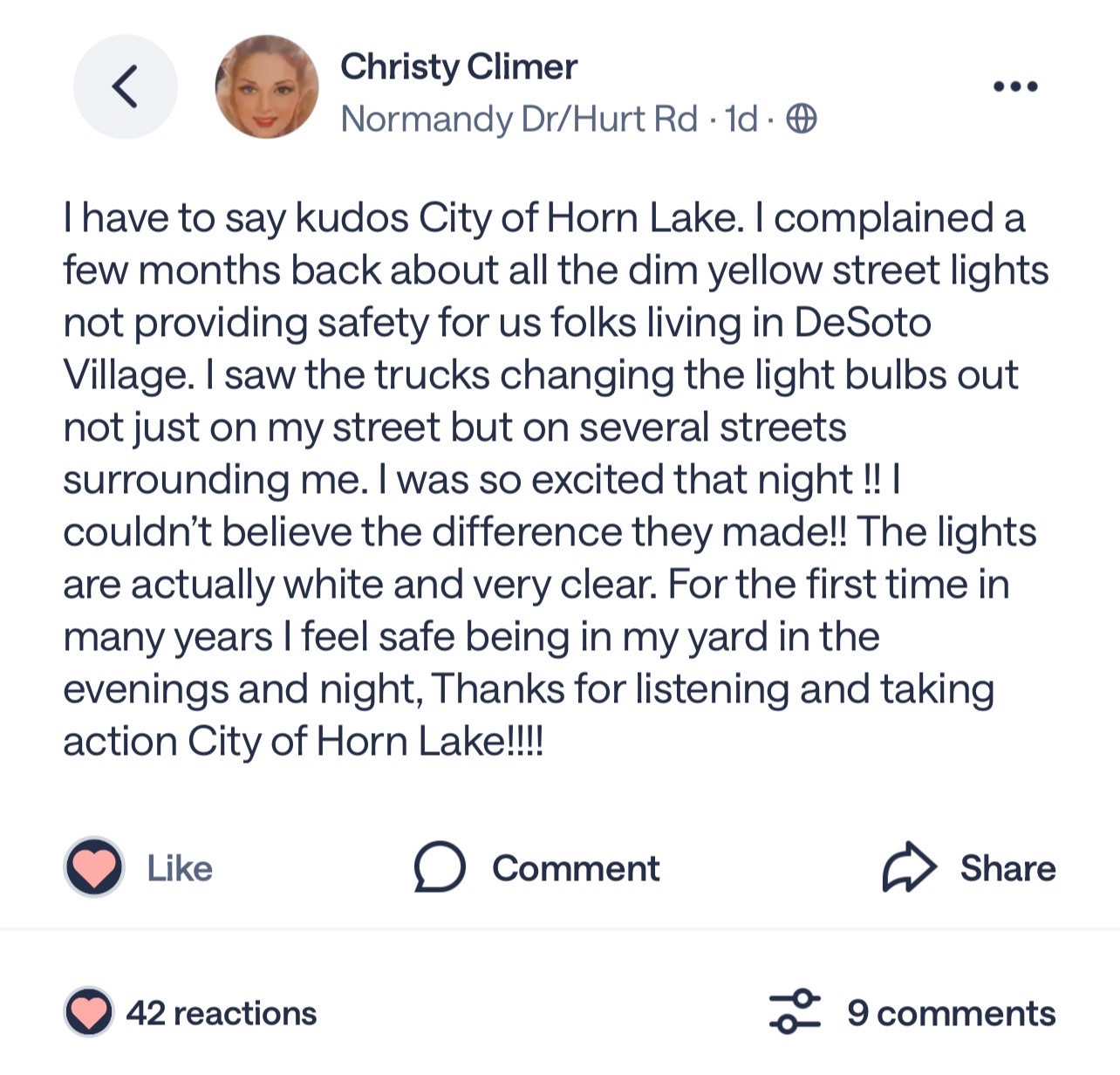View the 42 reactions list

coord(222,1013)
